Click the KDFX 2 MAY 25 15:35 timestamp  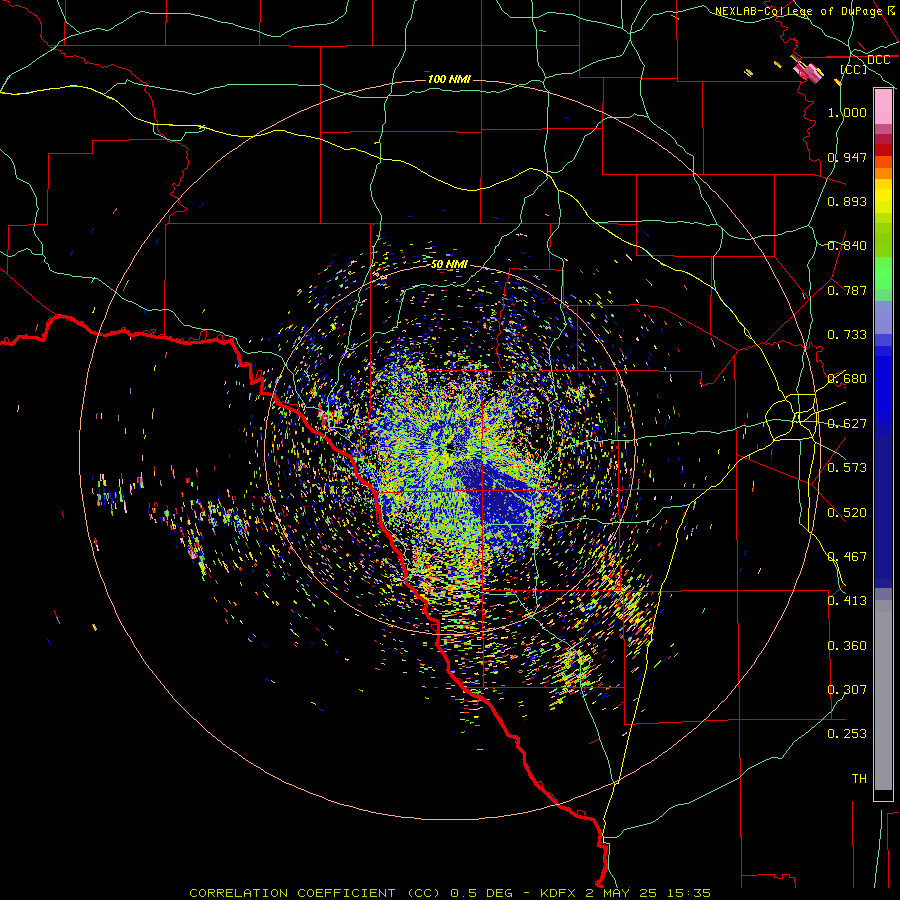(625, 893)
